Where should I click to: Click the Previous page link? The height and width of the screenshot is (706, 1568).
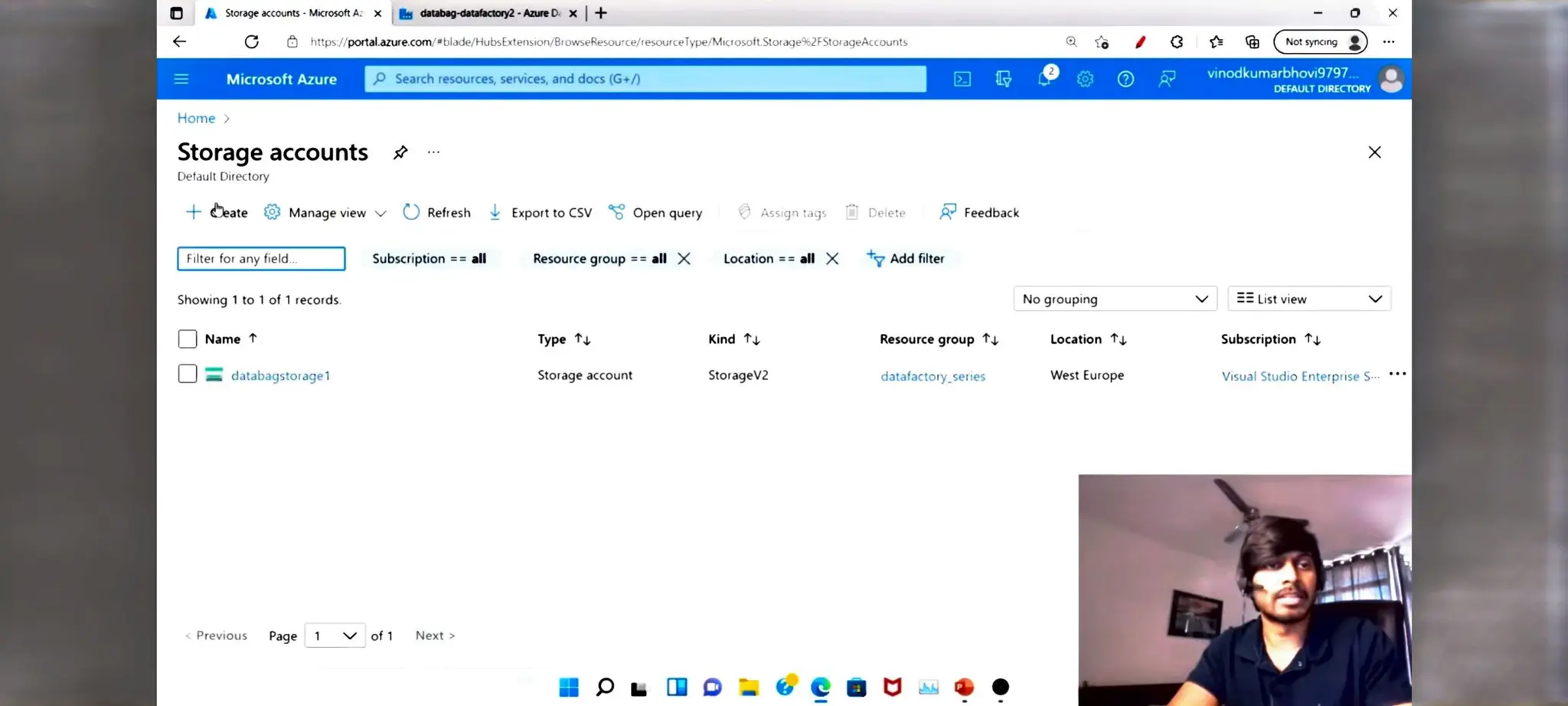[x=216, y=636]
